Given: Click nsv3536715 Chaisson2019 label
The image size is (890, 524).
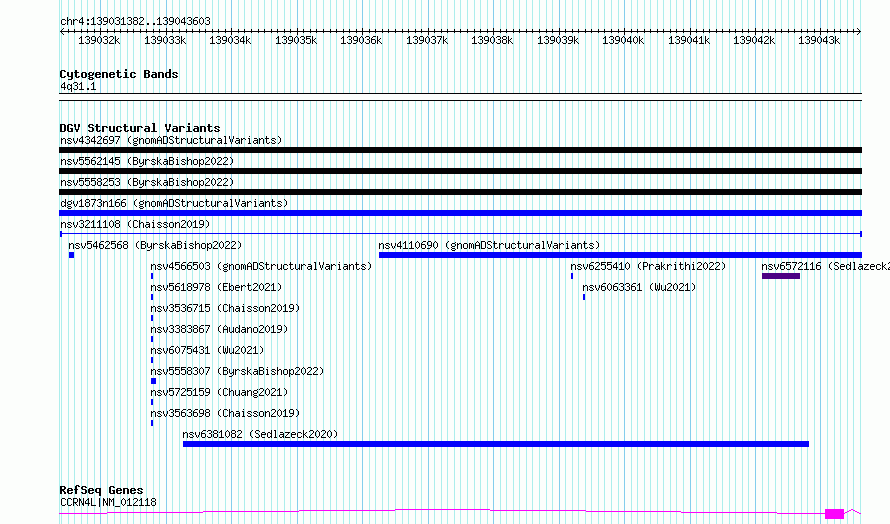Looking at the screenshot, I should 225,308.
